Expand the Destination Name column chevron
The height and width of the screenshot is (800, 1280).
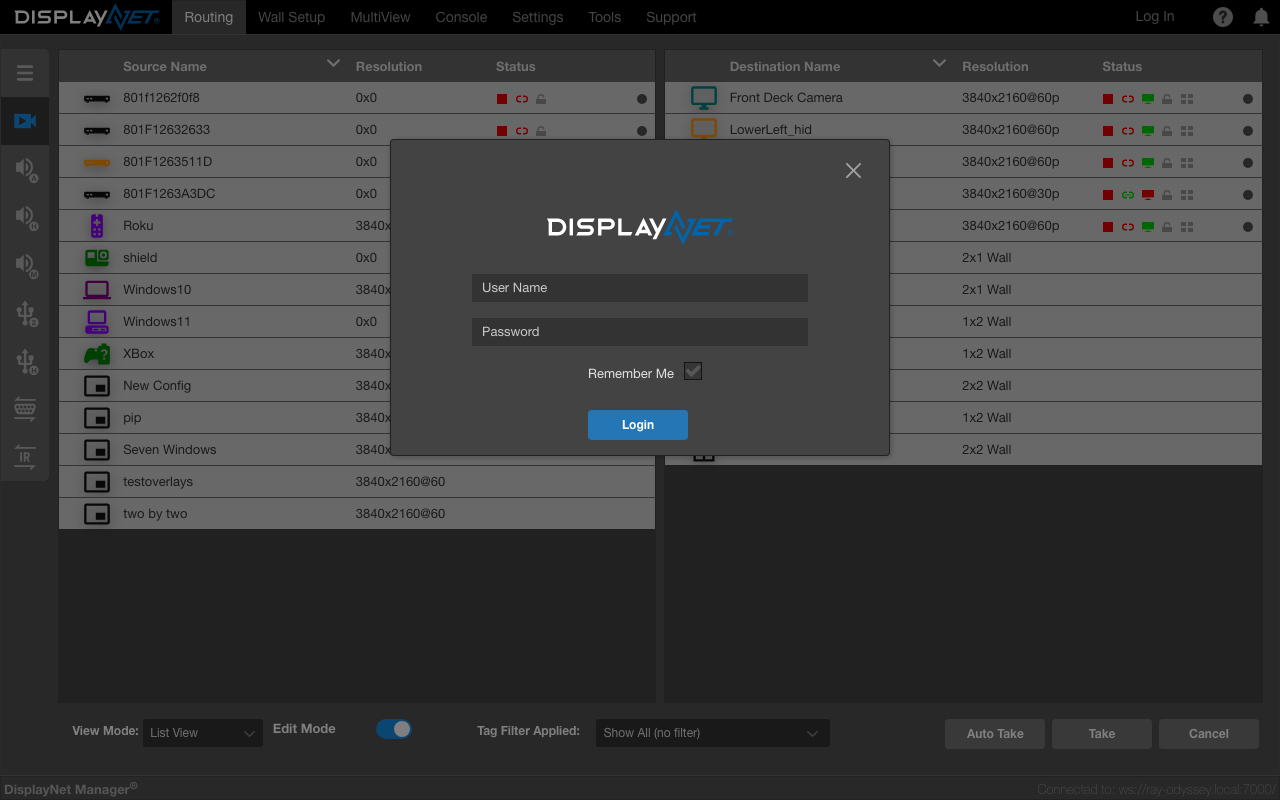(939, 64)
